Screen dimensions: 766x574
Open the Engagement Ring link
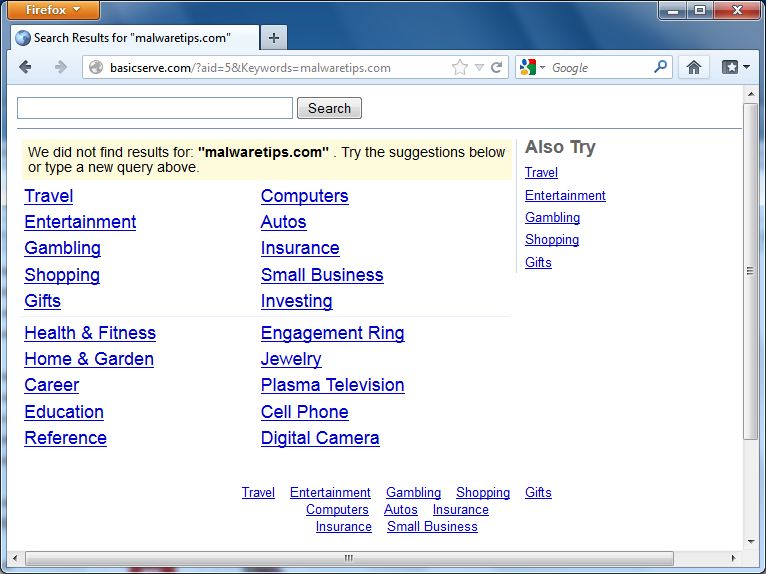tap(333, 333)
